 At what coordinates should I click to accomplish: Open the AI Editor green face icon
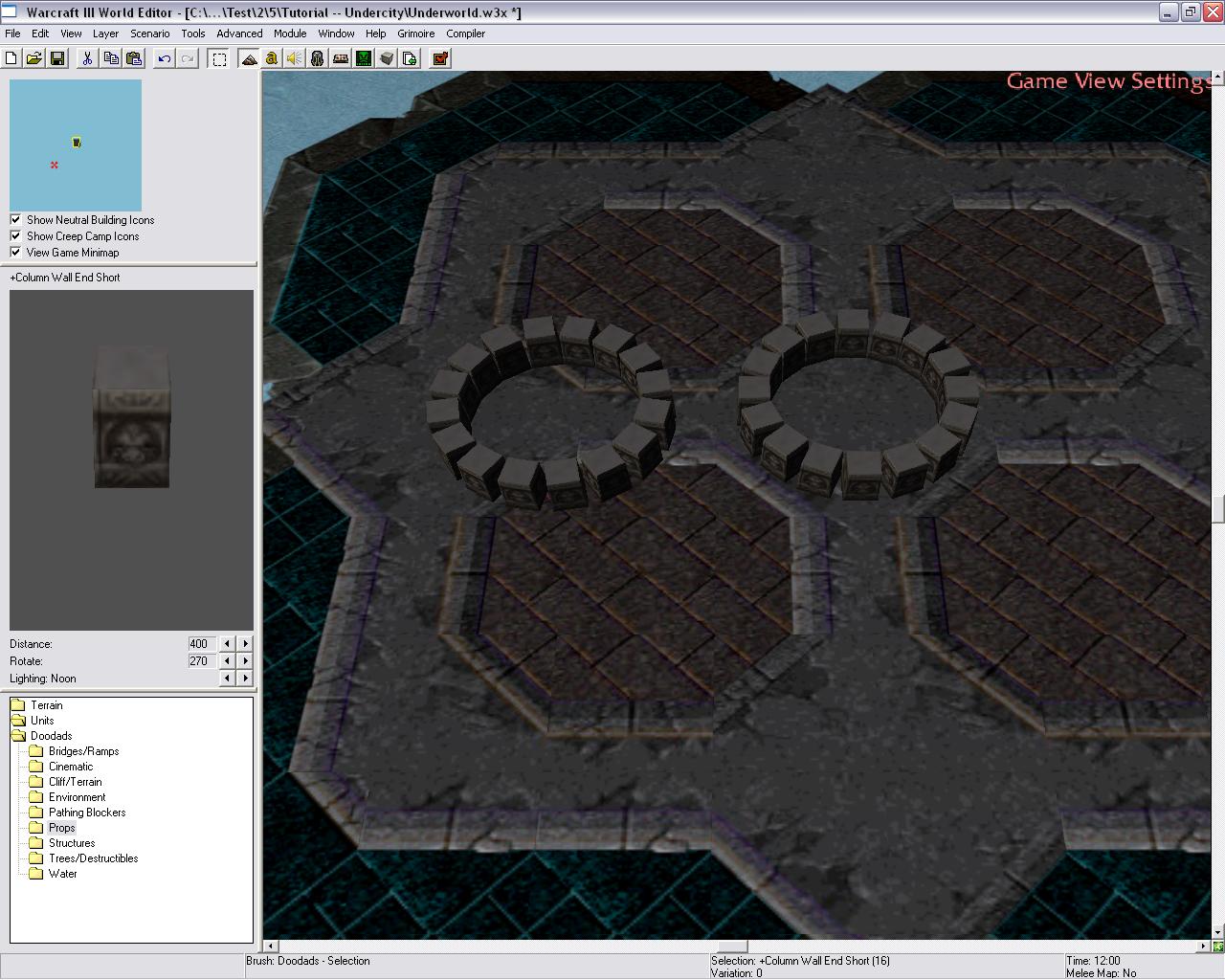364,58
